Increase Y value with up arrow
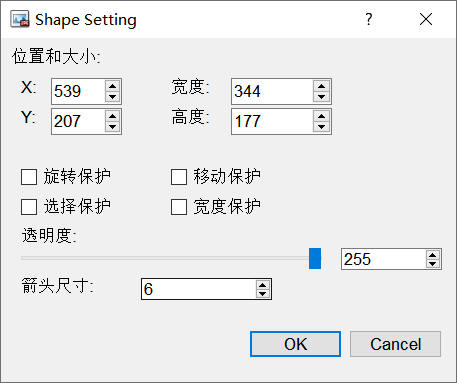 pyautogui.click(x=112, y=116)
